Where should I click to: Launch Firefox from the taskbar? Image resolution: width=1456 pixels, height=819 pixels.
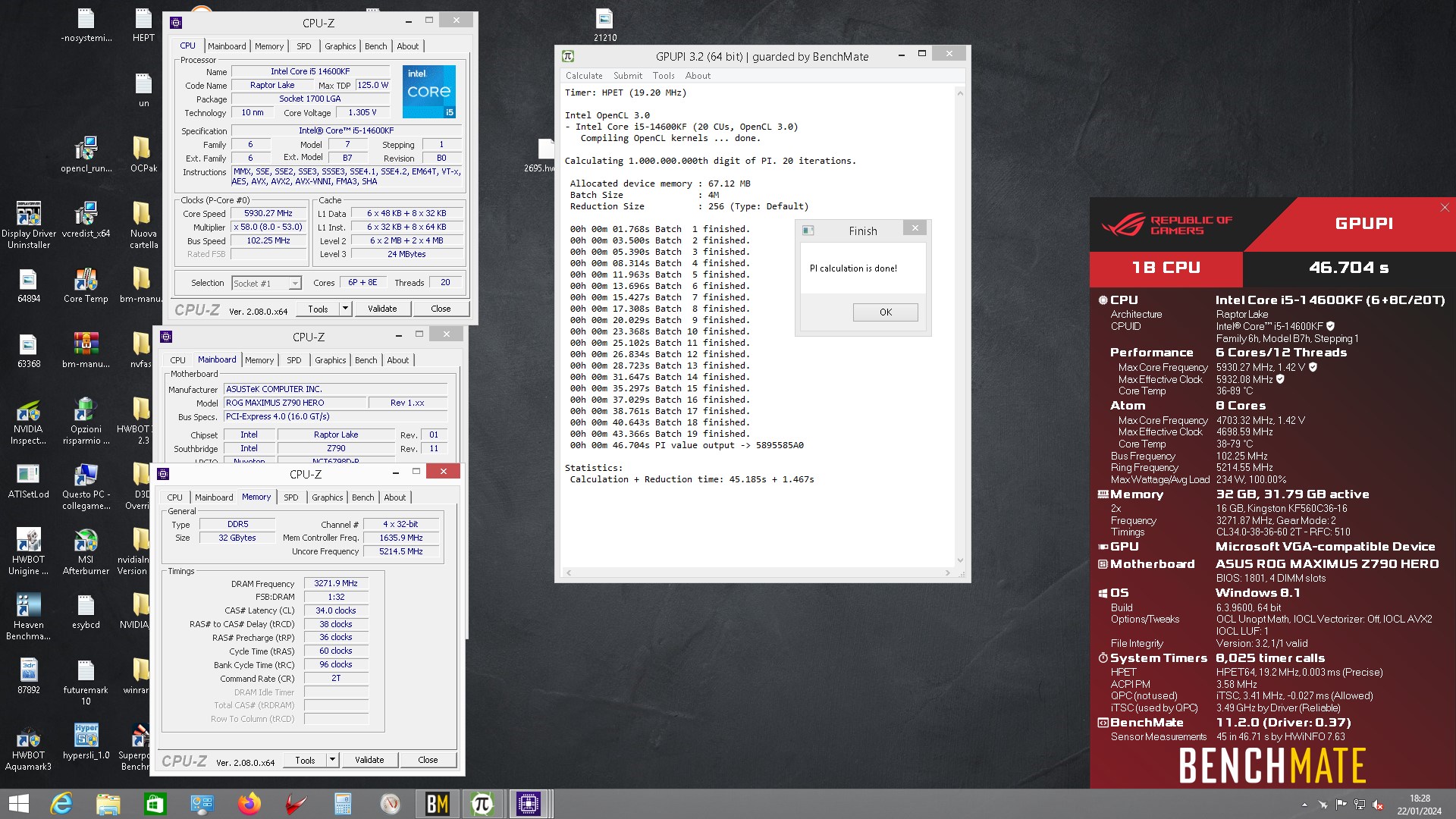[x=249, y=804]
